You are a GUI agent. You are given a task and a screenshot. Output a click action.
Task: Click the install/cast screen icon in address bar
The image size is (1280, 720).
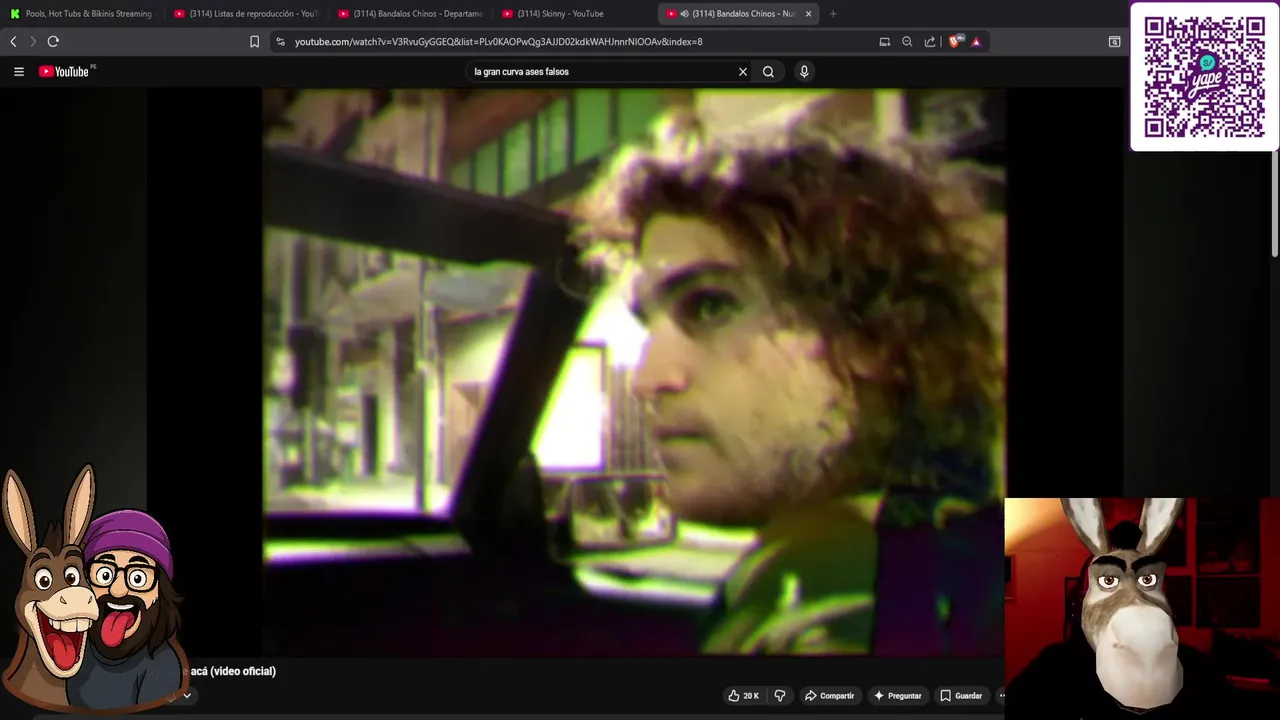pos(884,42)
